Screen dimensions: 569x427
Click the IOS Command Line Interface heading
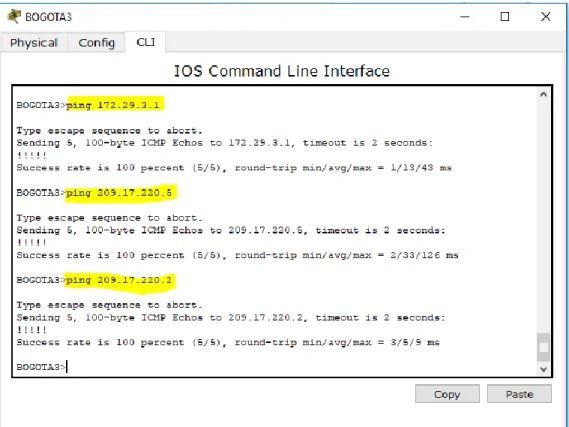point(282,71)
